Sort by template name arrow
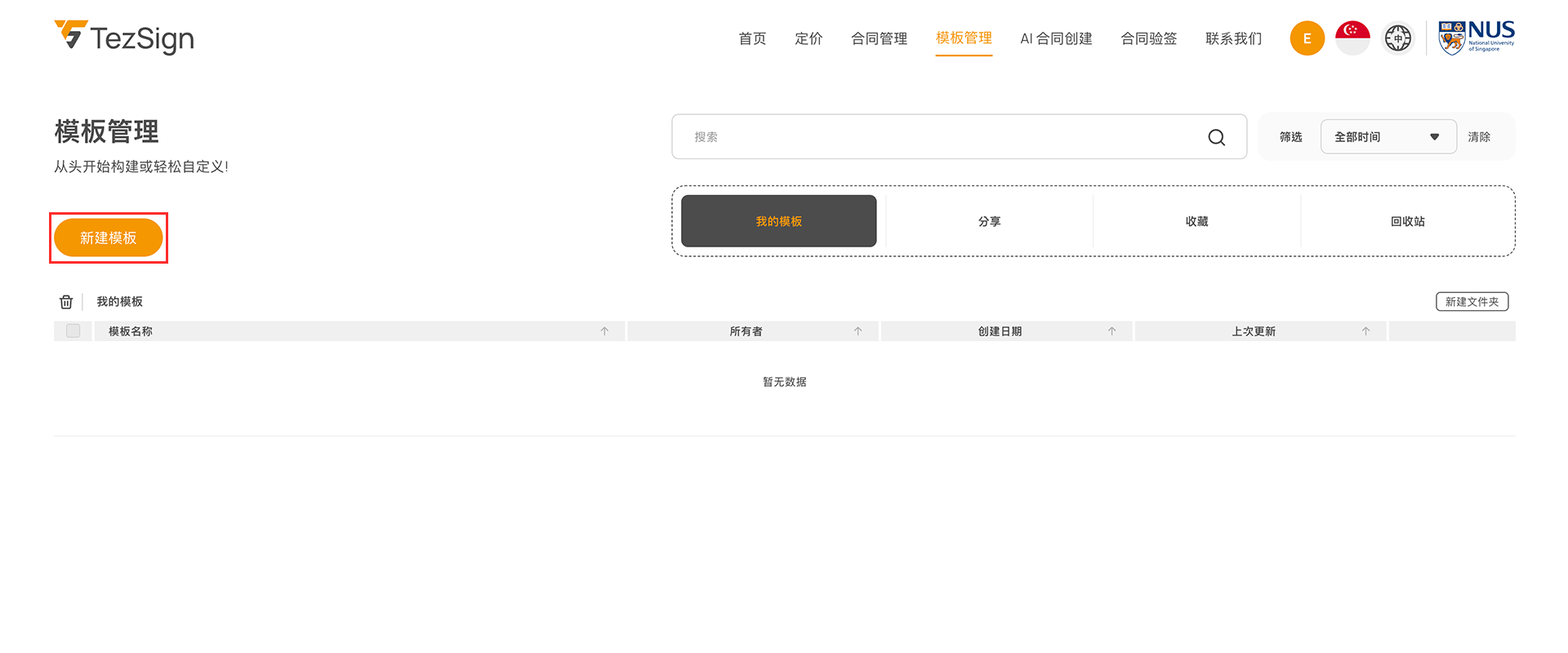1568x653 pixels. (604, 331)
